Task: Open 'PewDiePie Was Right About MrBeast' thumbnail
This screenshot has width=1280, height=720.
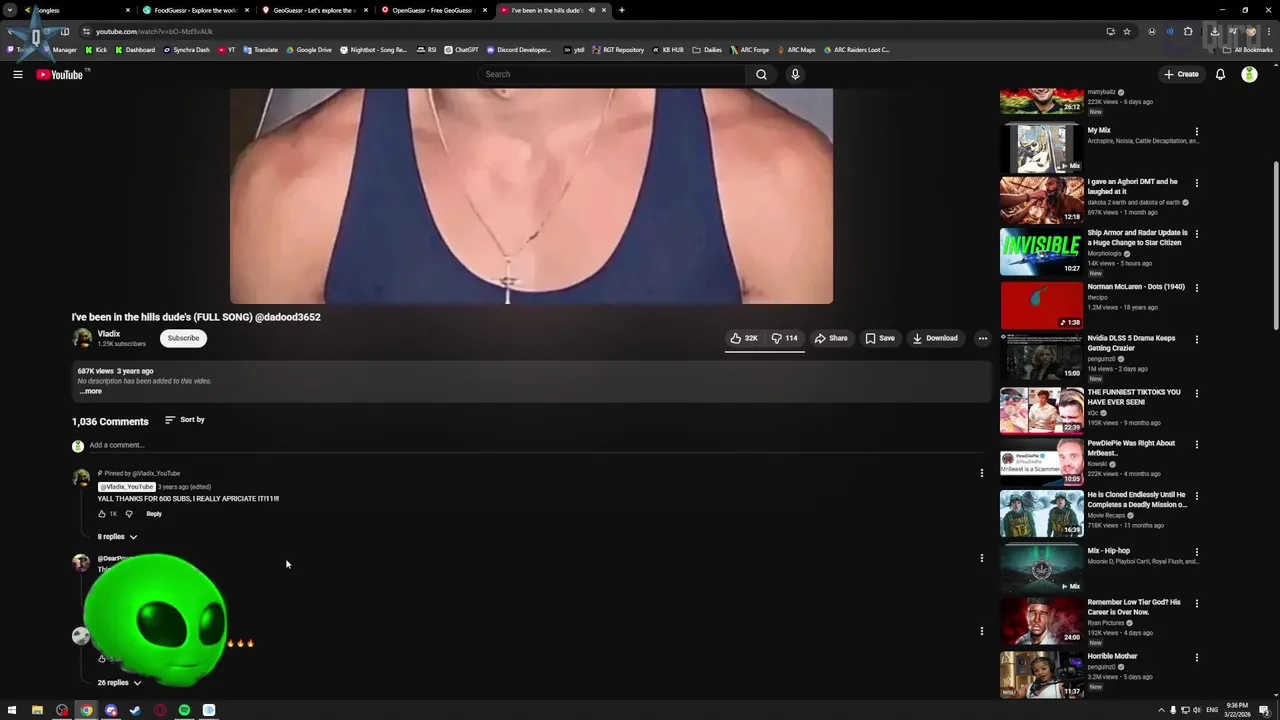Action: click(1041, 462)
